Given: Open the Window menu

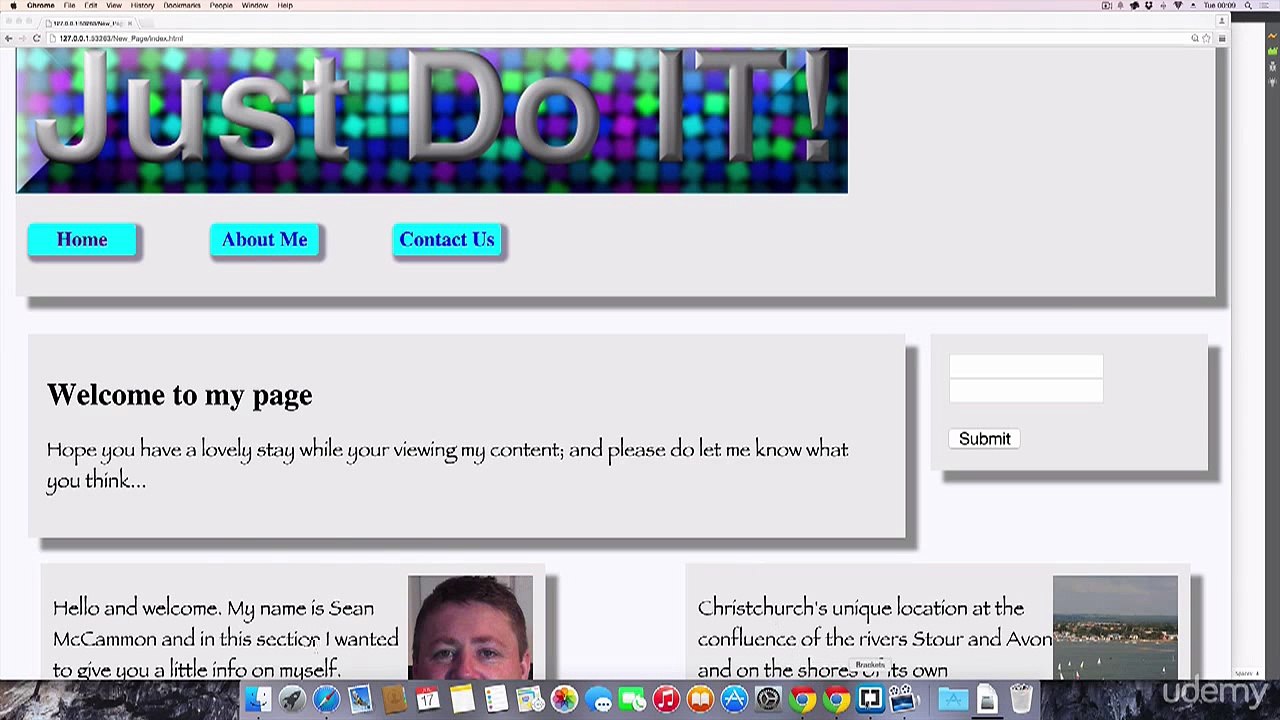Looking at the screenshot, I should pyautogui.click(x=254, y=5).
